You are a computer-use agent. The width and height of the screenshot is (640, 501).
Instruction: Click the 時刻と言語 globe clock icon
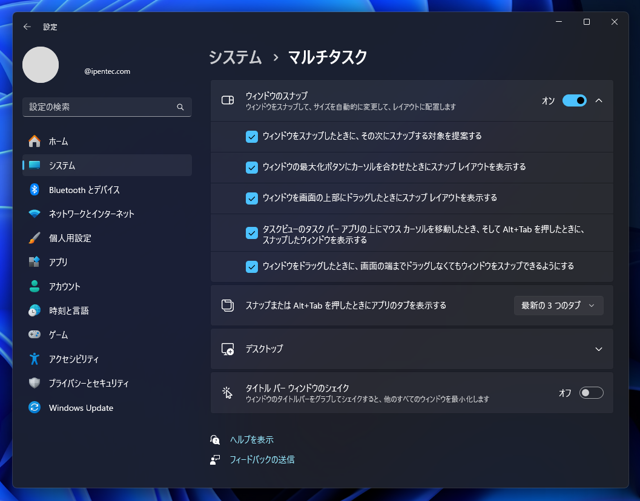click(x=34, y=310)
